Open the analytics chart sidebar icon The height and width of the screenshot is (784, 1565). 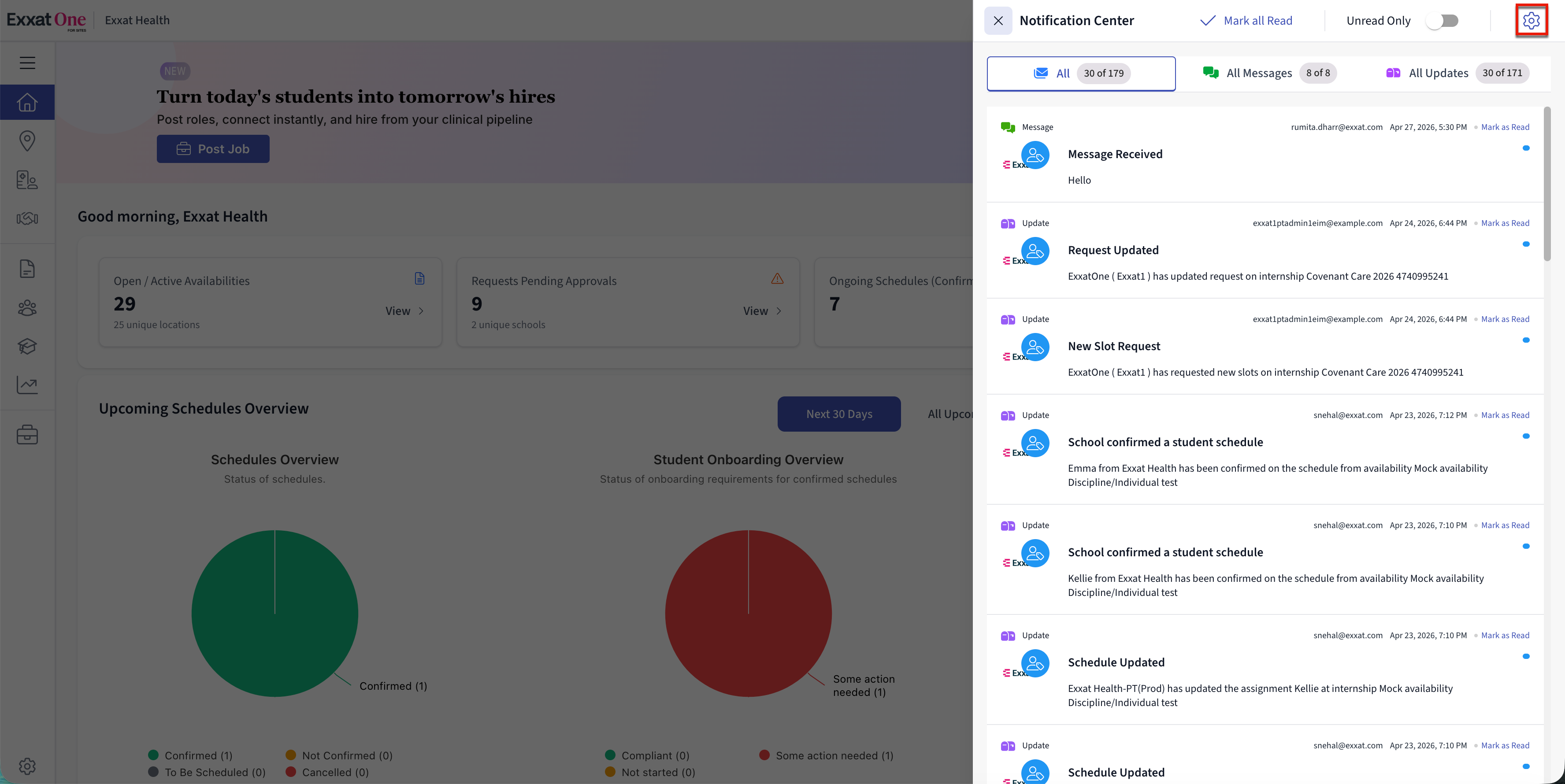27,385
